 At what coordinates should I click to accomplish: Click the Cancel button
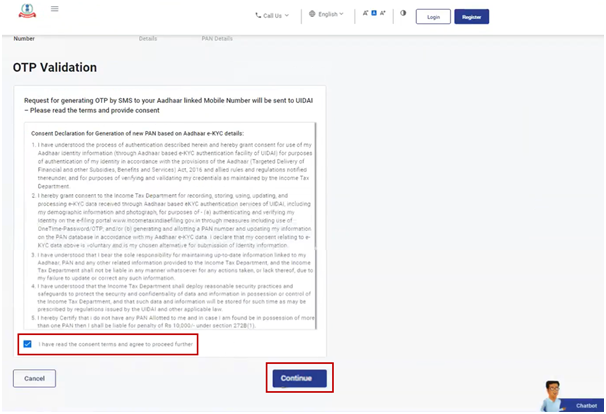click(x=34, y=379)
